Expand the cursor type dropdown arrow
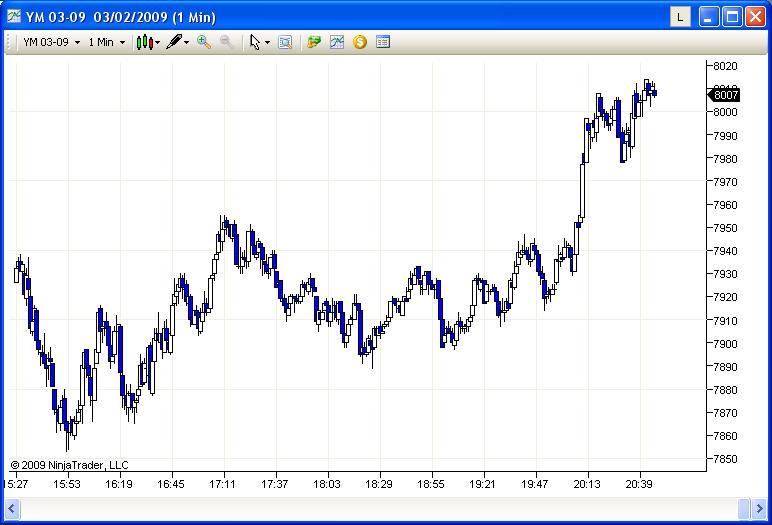The height and width of the screenshot is (525, 772). coord(267,43)
